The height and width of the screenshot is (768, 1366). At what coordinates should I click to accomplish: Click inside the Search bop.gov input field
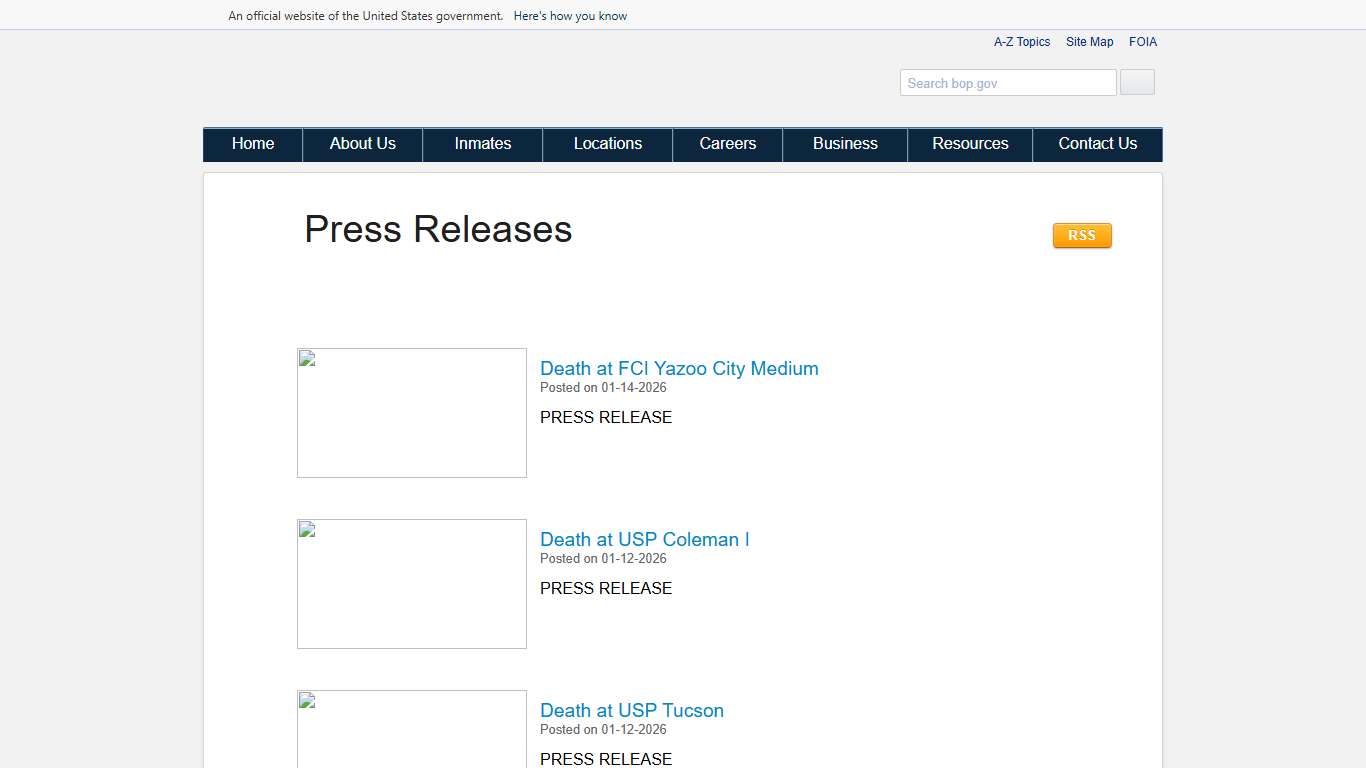click(1007, 82)
